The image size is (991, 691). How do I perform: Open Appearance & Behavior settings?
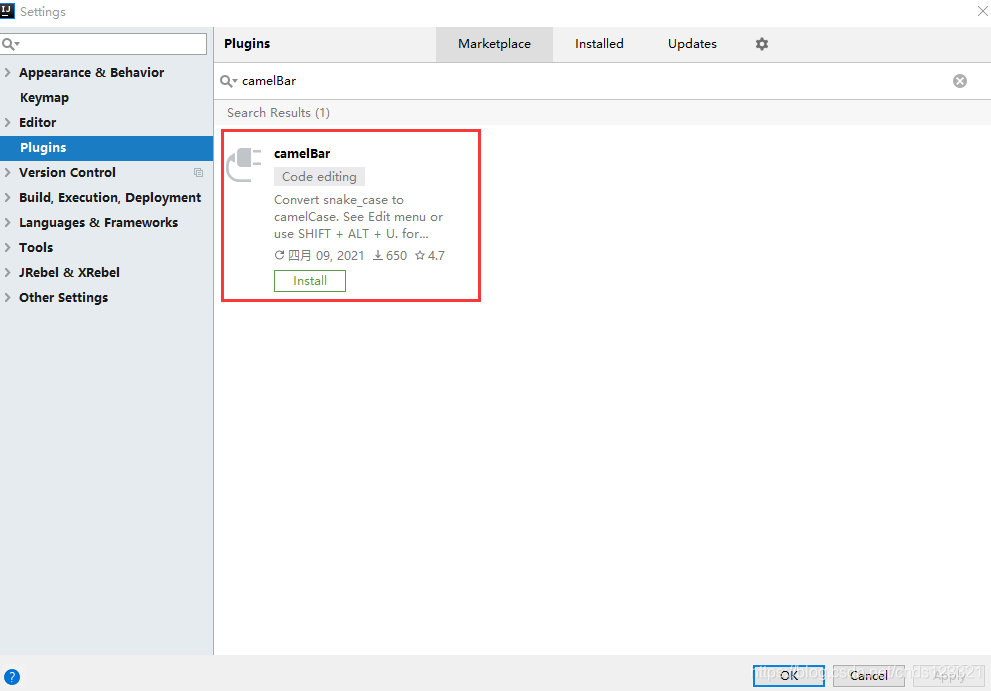tap(92, 73)
